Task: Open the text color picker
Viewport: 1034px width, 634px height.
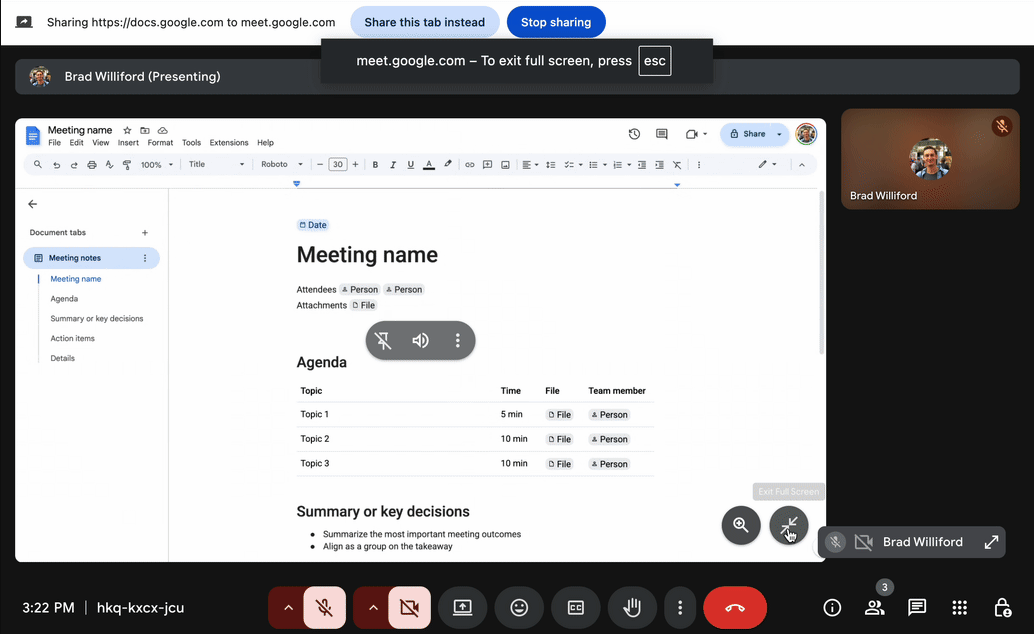Action: coord(429,165)
